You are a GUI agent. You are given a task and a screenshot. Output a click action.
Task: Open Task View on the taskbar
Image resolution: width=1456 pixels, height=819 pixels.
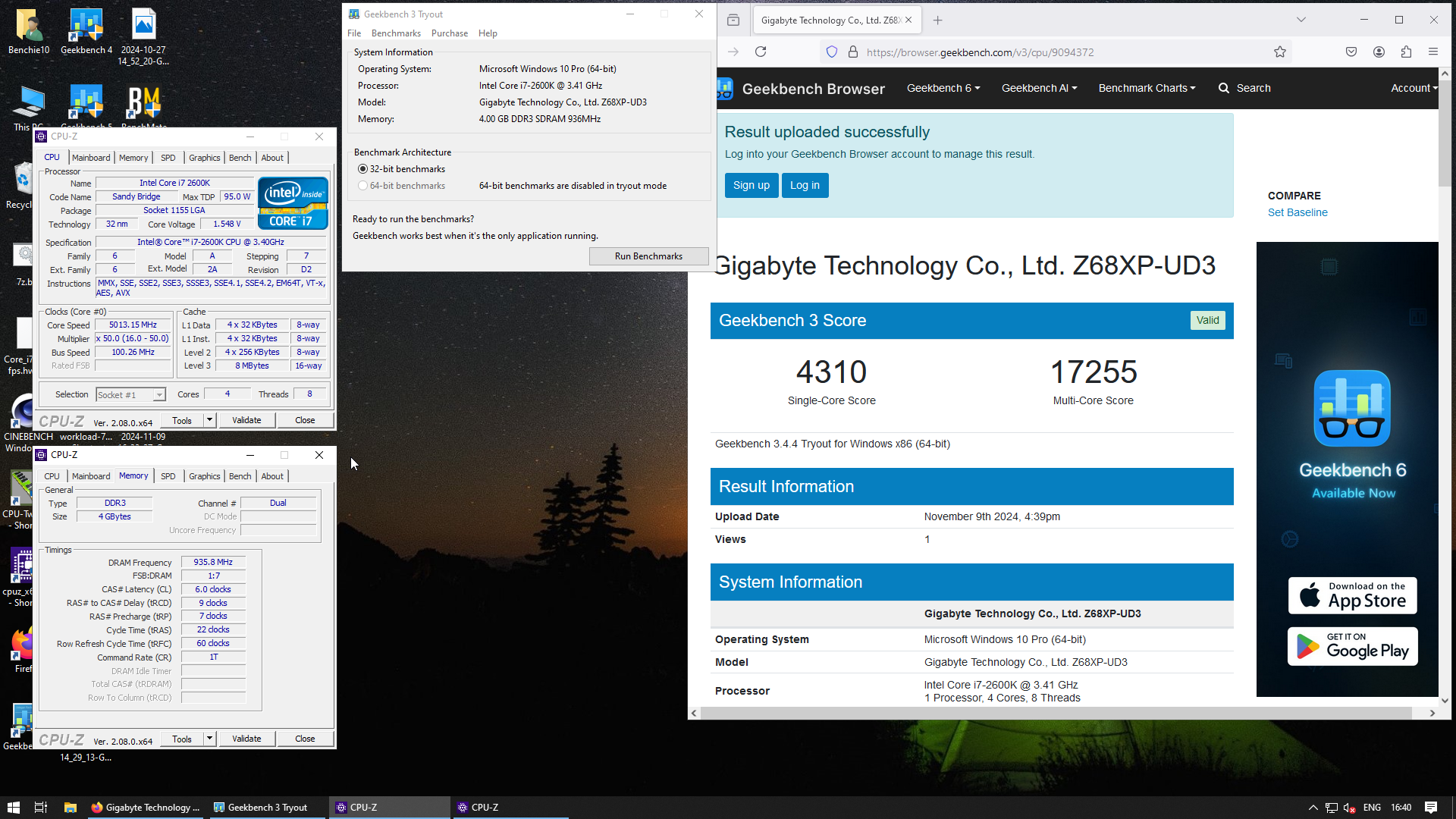point(41,808)
